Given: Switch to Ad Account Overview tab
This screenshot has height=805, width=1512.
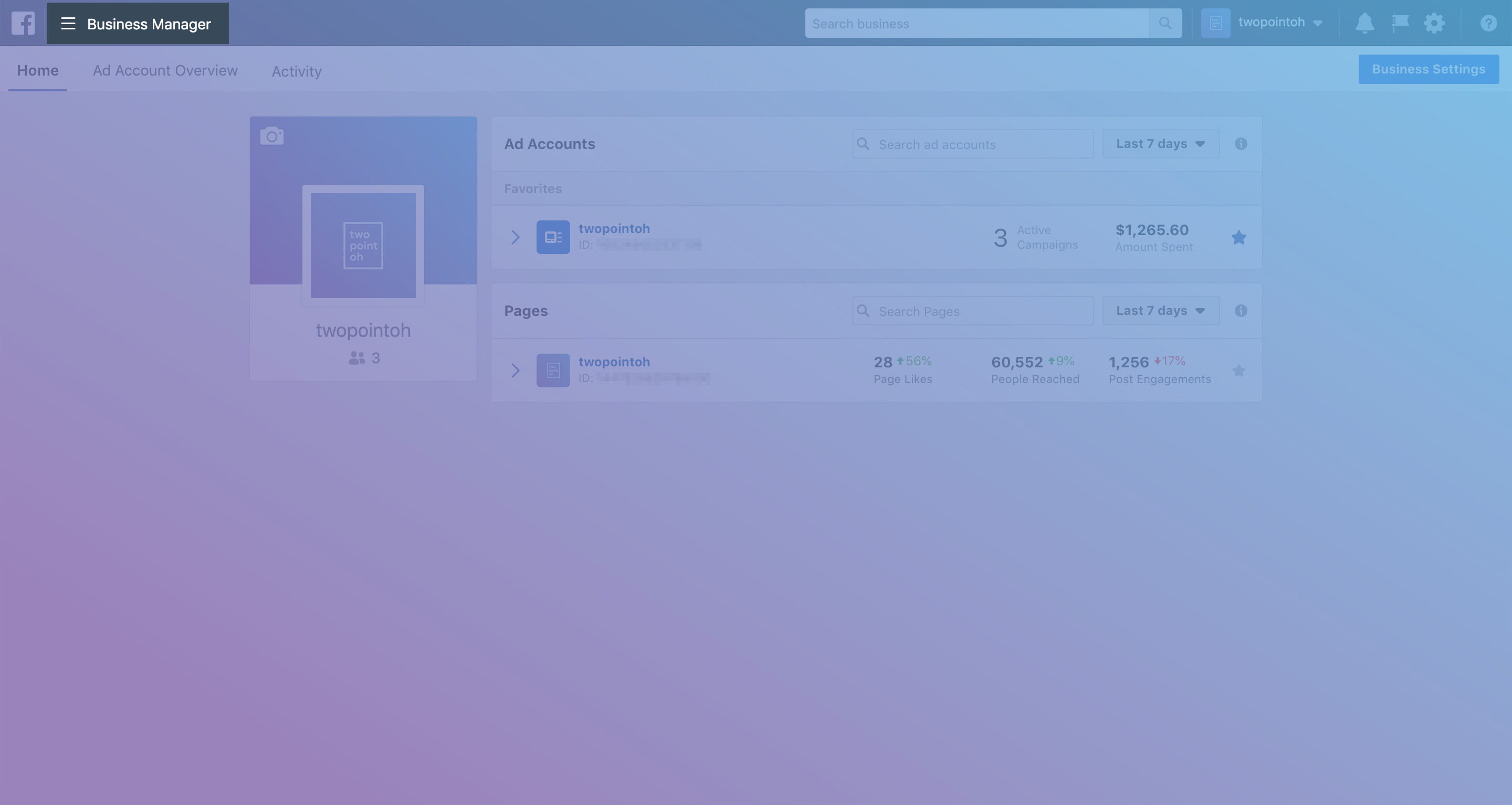Looking at the screenshot, I should point(165,70).
